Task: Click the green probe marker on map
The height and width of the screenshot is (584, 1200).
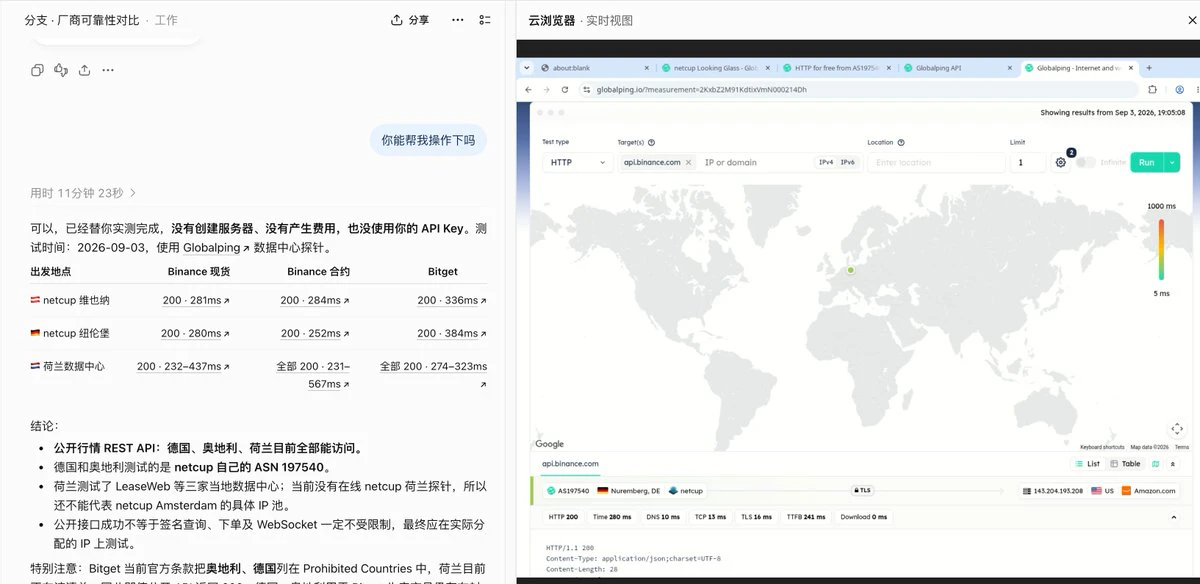Action: [x=850, y=270]
